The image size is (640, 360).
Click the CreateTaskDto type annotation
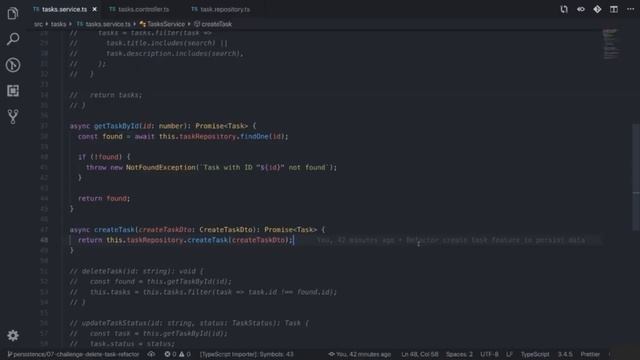pos(226,230)
